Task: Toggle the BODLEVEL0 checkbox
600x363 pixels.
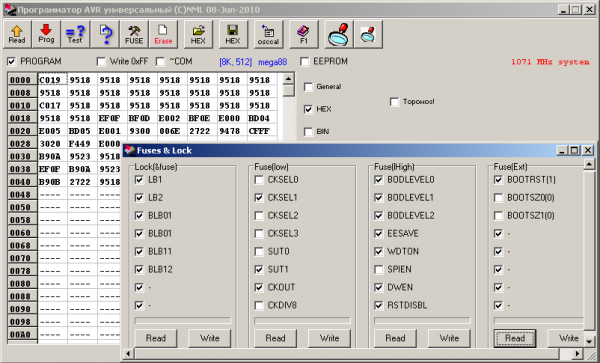Action: (x=379, y=180)
